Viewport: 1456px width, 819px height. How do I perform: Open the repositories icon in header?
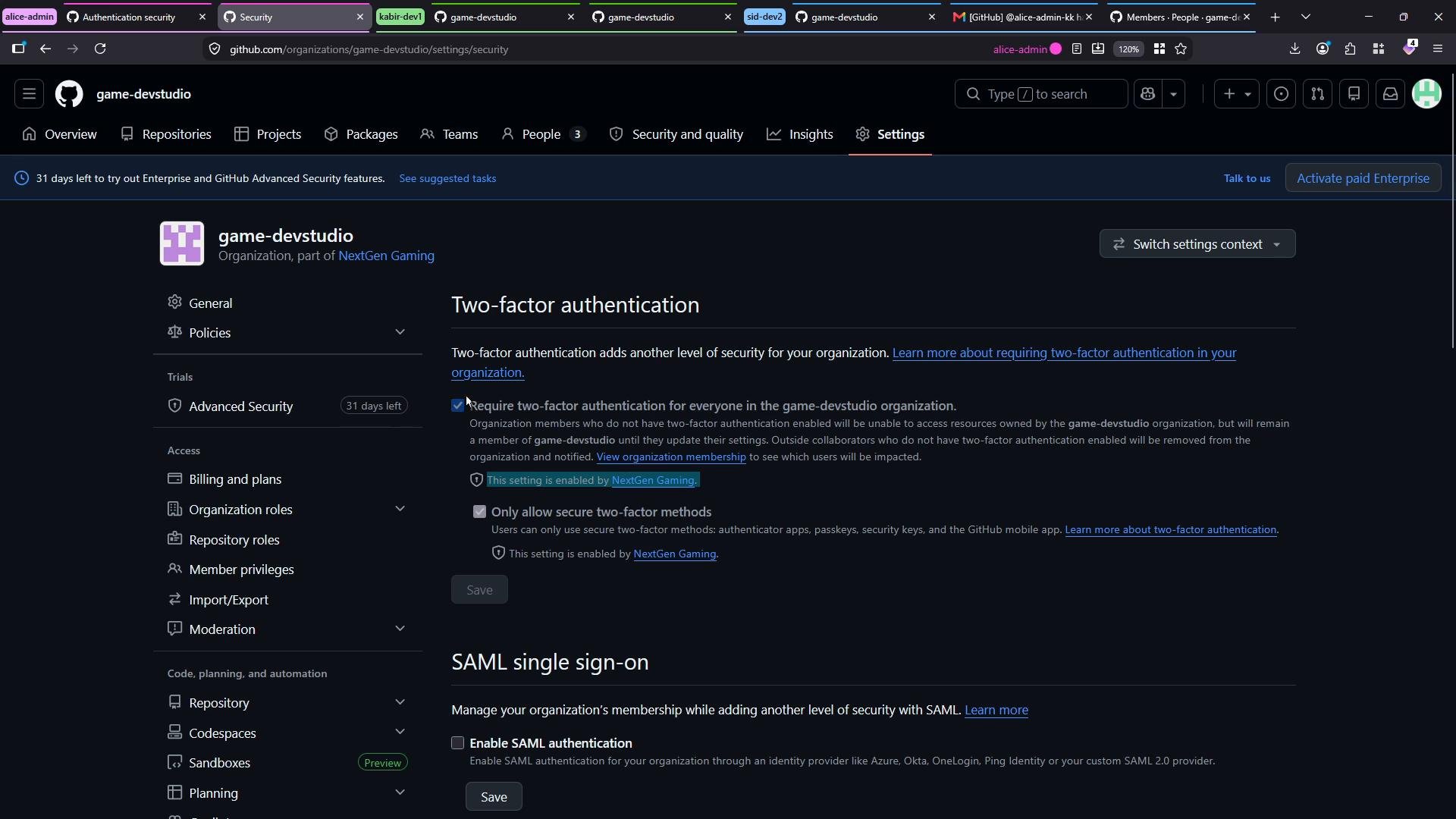pyautogui.click(x=1354, y=94)
